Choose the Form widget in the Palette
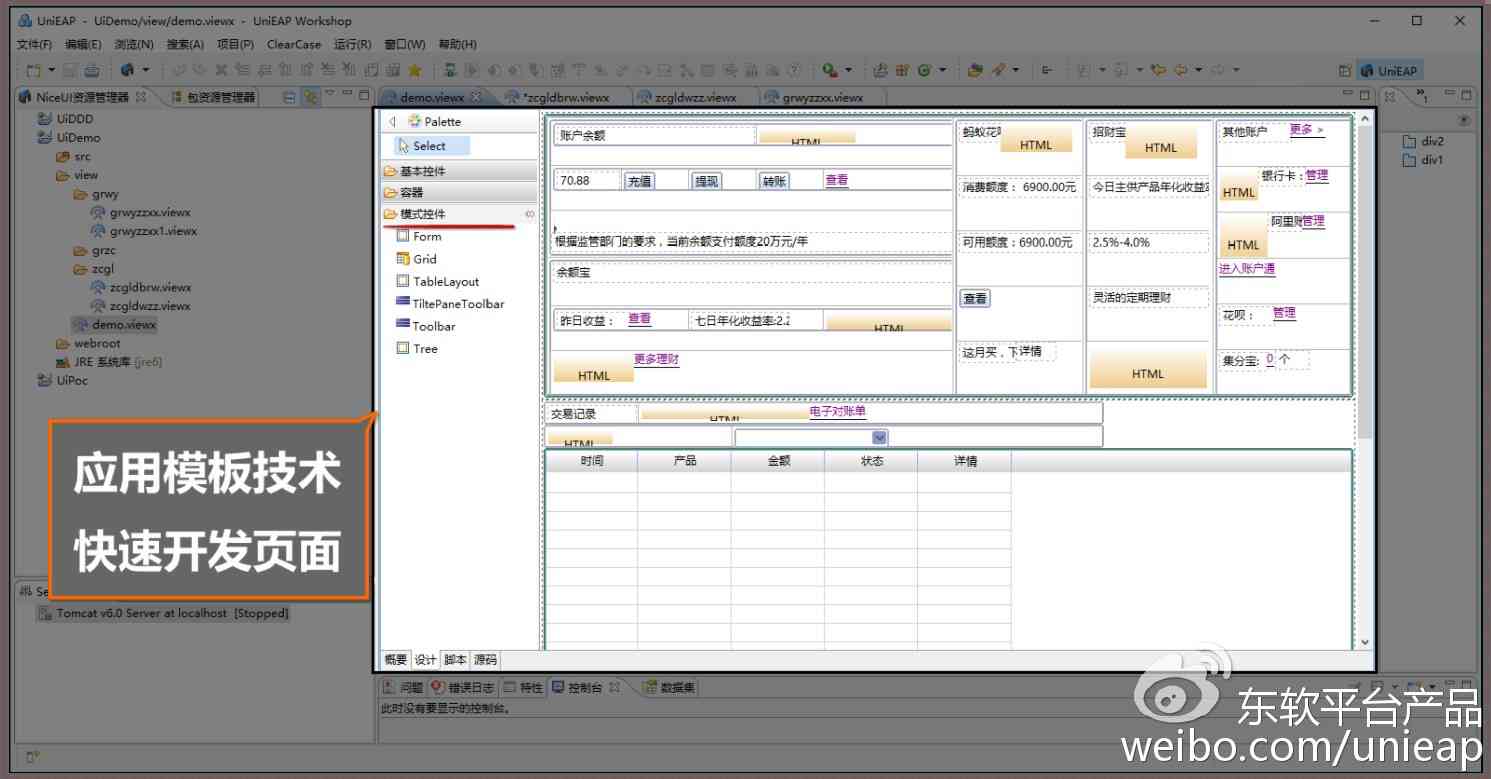Image resolution: width=1491 pixels, height=779 pixels. point(419,237)
